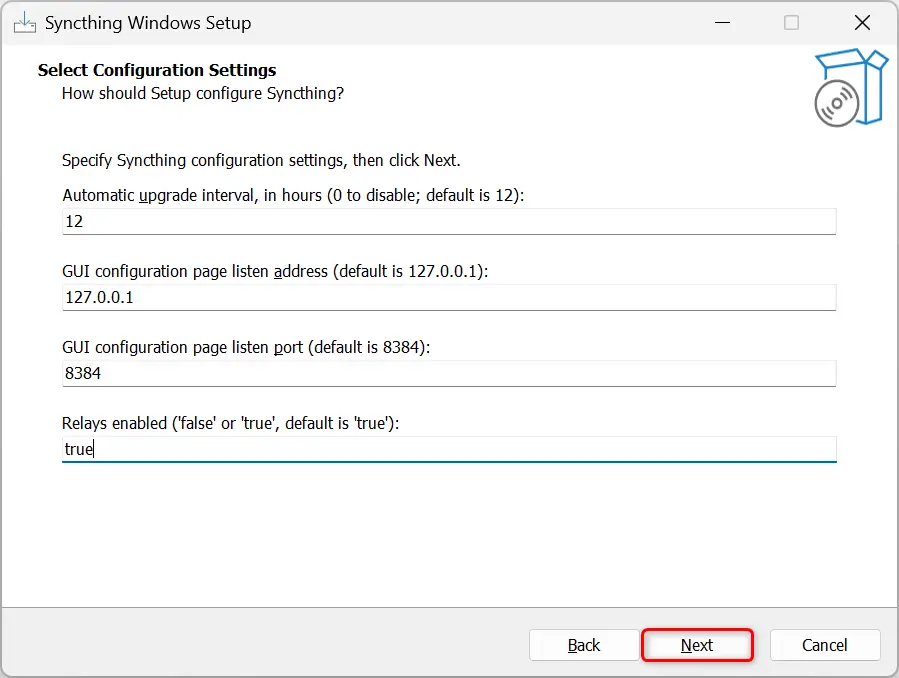Click the Relays enabled text field

(449, 449)
